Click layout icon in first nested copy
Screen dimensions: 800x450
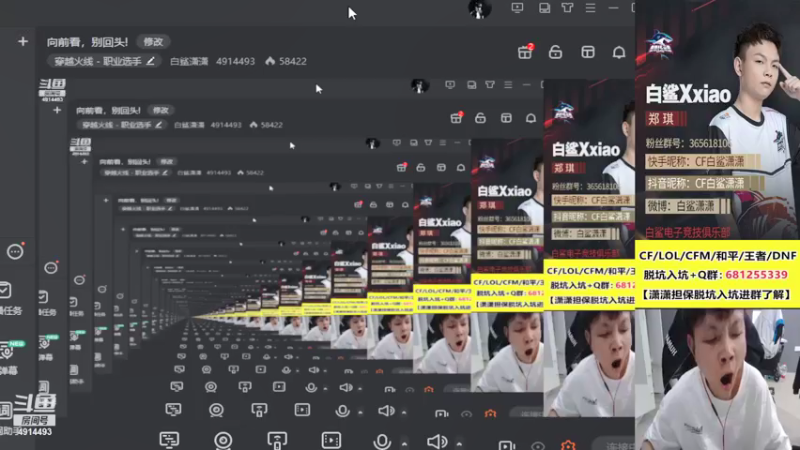(x=506, y=118)
